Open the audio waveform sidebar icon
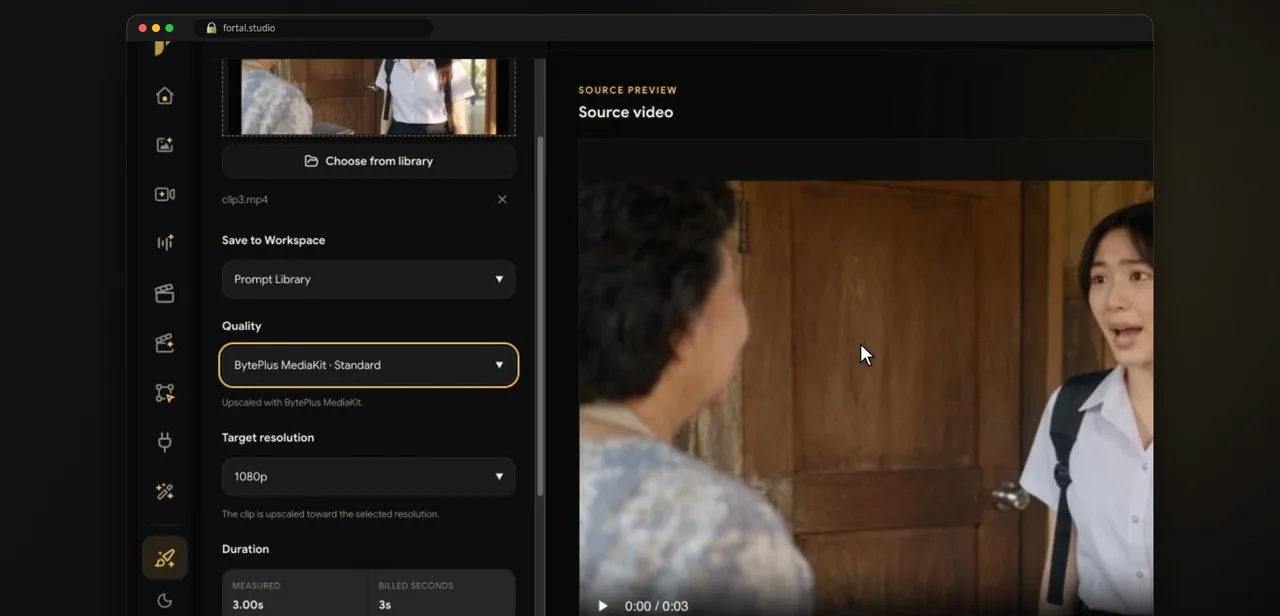This screenshot has width=1280, height=616. (x=165, y=243)
